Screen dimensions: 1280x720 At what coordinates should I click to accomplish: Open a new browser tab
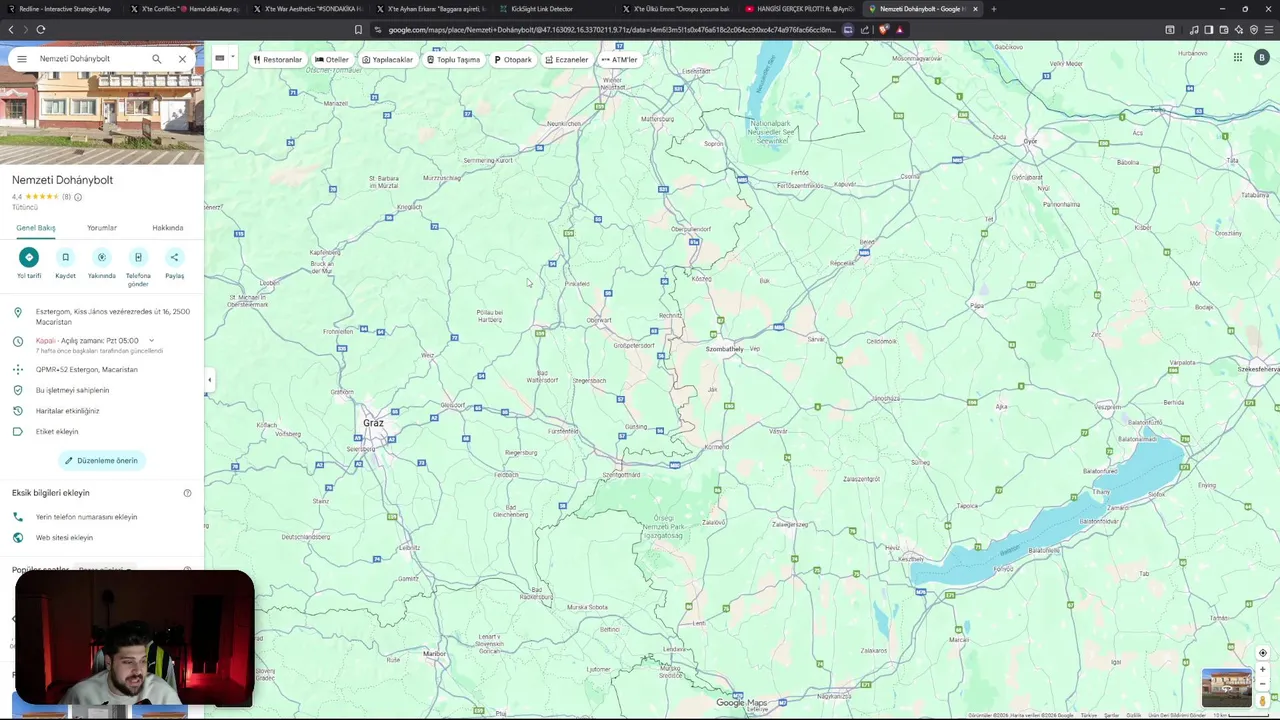(993, 9)
